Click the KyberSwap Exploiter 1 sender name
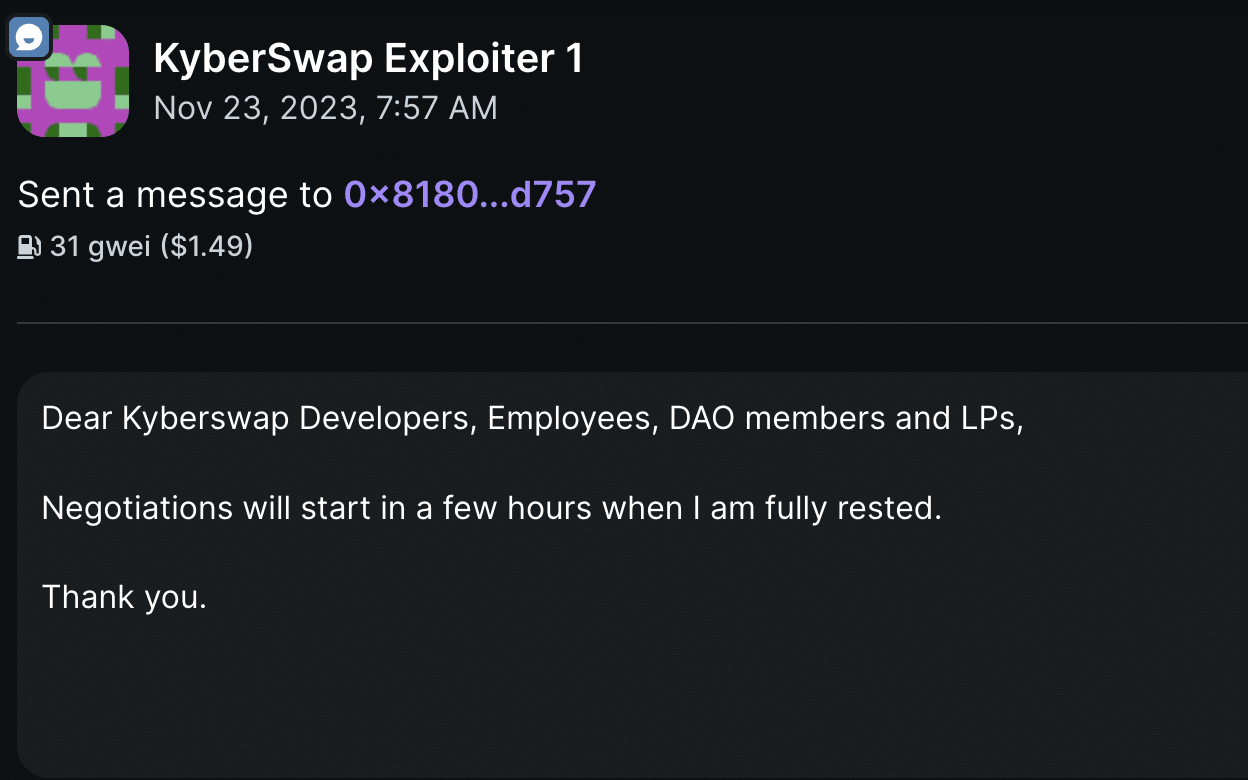Image resolution: width=1248 pixels, height=780 pixels. pos(368,58)
